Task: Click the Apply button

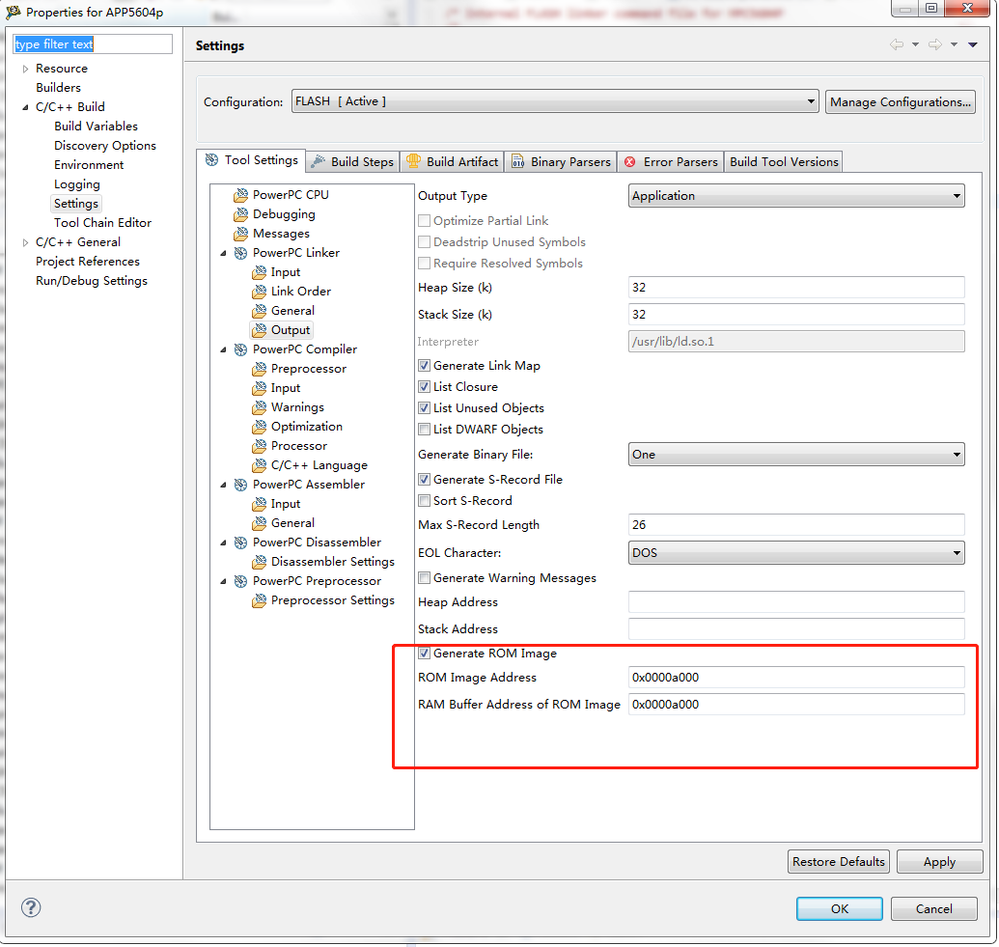Action: pos(939,862)
